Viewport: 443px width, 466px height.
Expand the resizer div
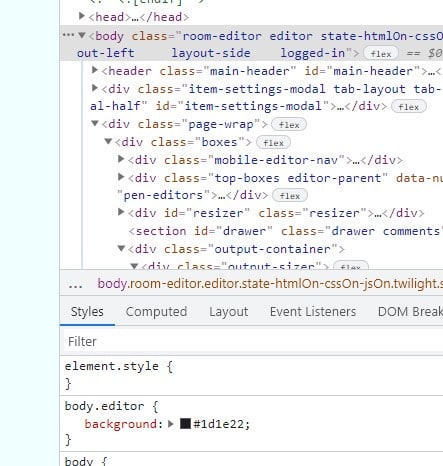pos(121,212)
